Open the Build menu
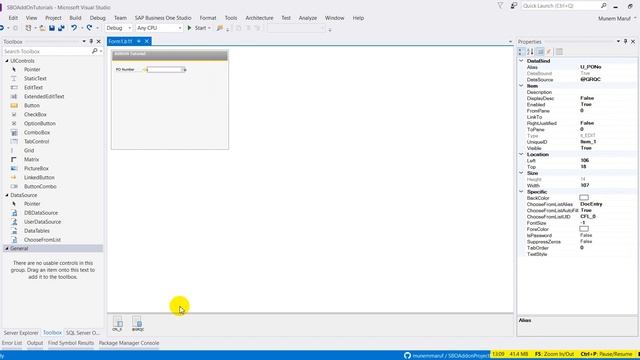This screenshot has height=360, width=640. pos(75,18)
